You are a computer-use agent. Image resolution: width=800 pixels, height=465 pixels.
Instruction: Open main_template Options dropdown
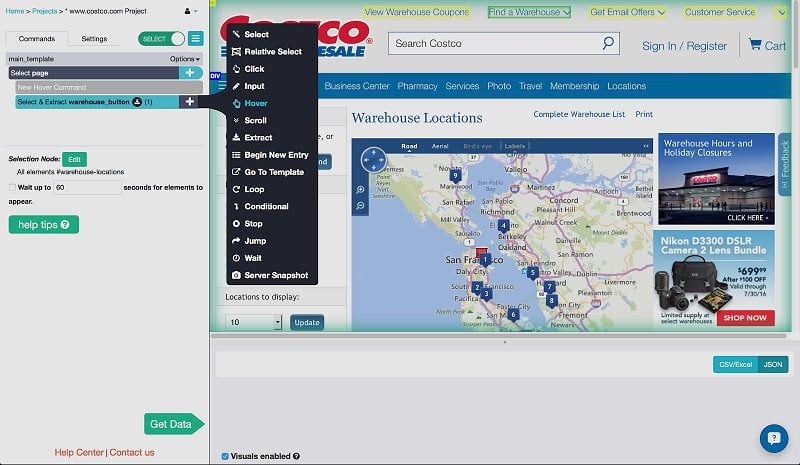pos(184,59)
